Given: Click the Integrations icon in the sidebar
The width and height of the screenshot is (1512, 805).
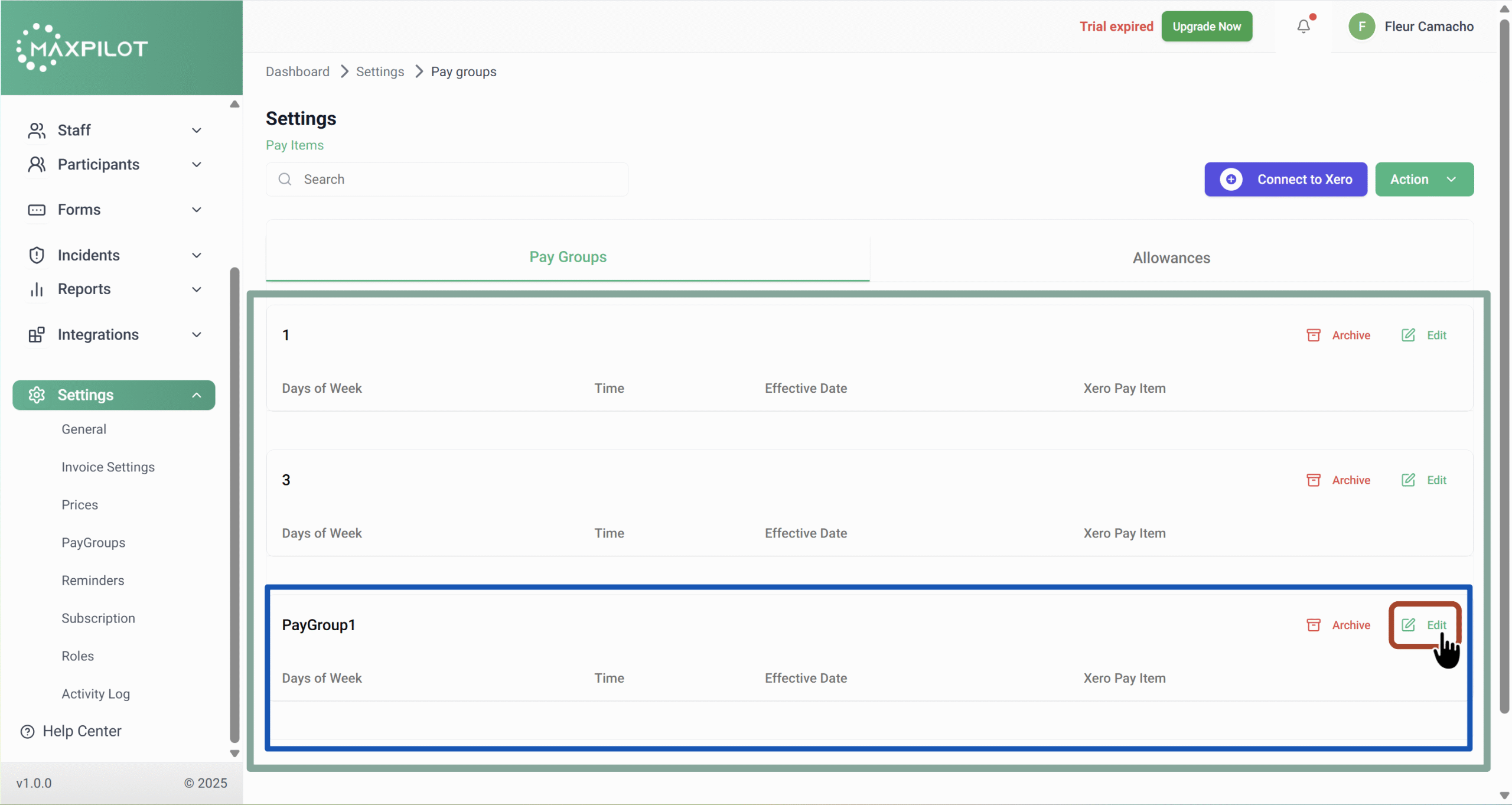Looking at the screenshot, I should click(x=37, y=335).
